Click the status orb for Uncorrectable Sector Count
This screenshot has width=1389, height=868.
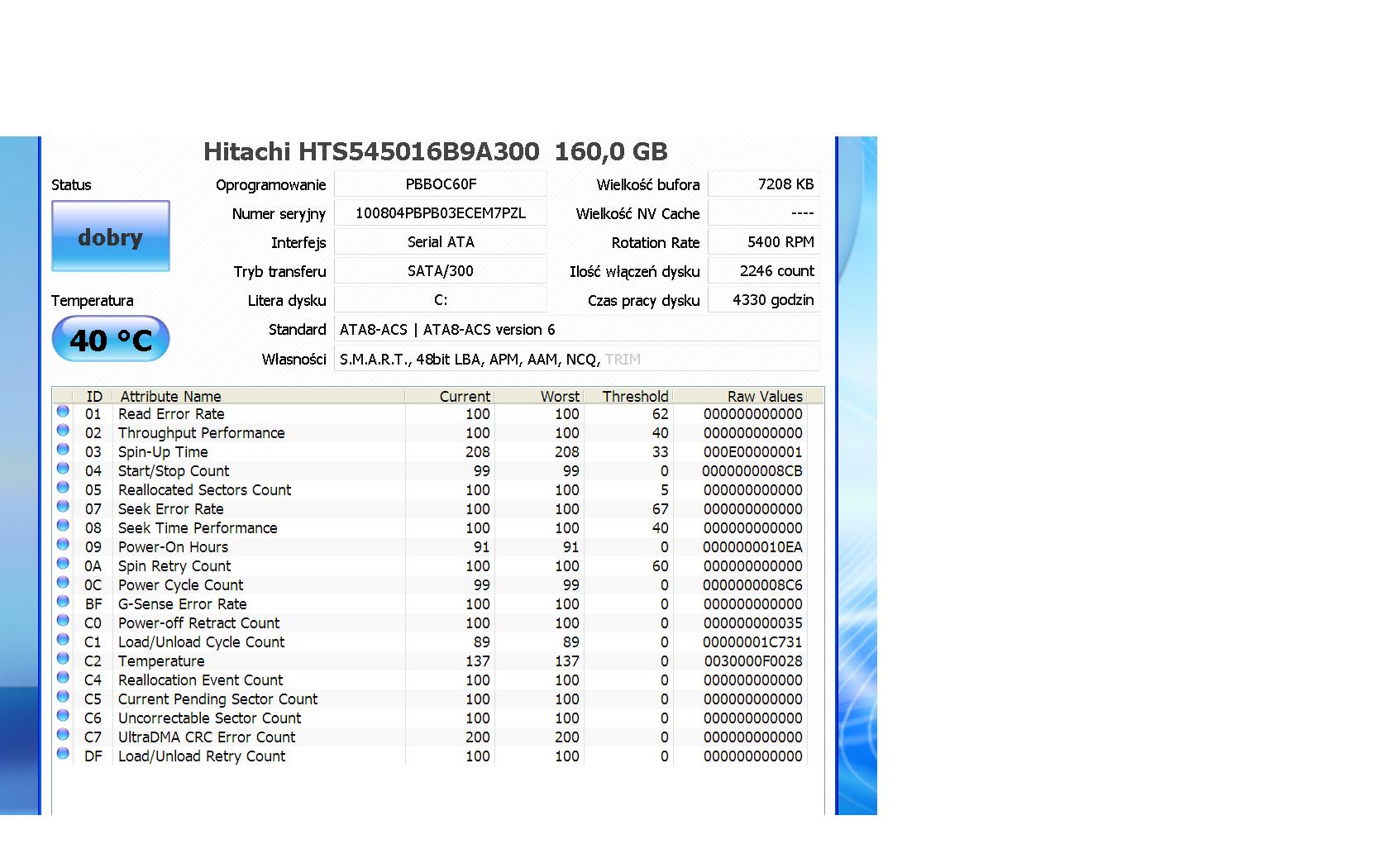click(63, 715)
